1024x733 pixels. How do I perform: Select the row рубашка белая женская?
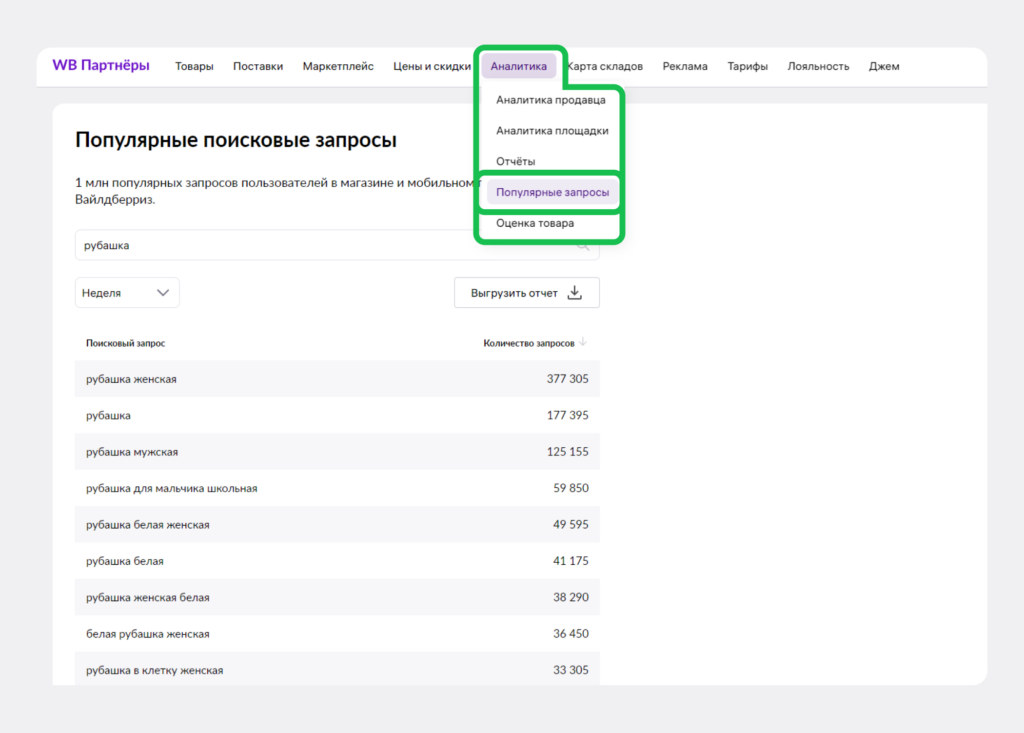tap(337, 525)
